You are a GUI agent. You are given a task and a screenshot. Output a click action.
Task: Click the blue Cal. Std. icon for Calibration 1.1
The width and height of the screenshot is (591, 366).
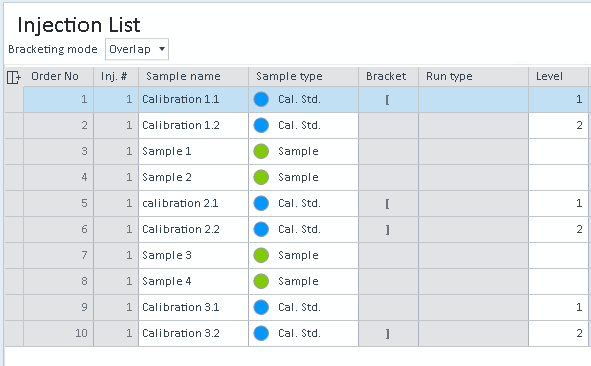(261, 100)
